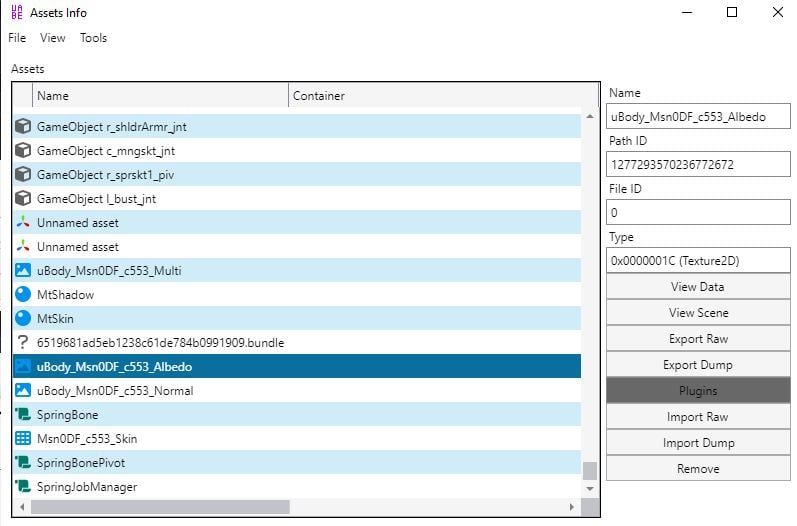Remove the selected asset with Remove button

[x=697, y=468]
